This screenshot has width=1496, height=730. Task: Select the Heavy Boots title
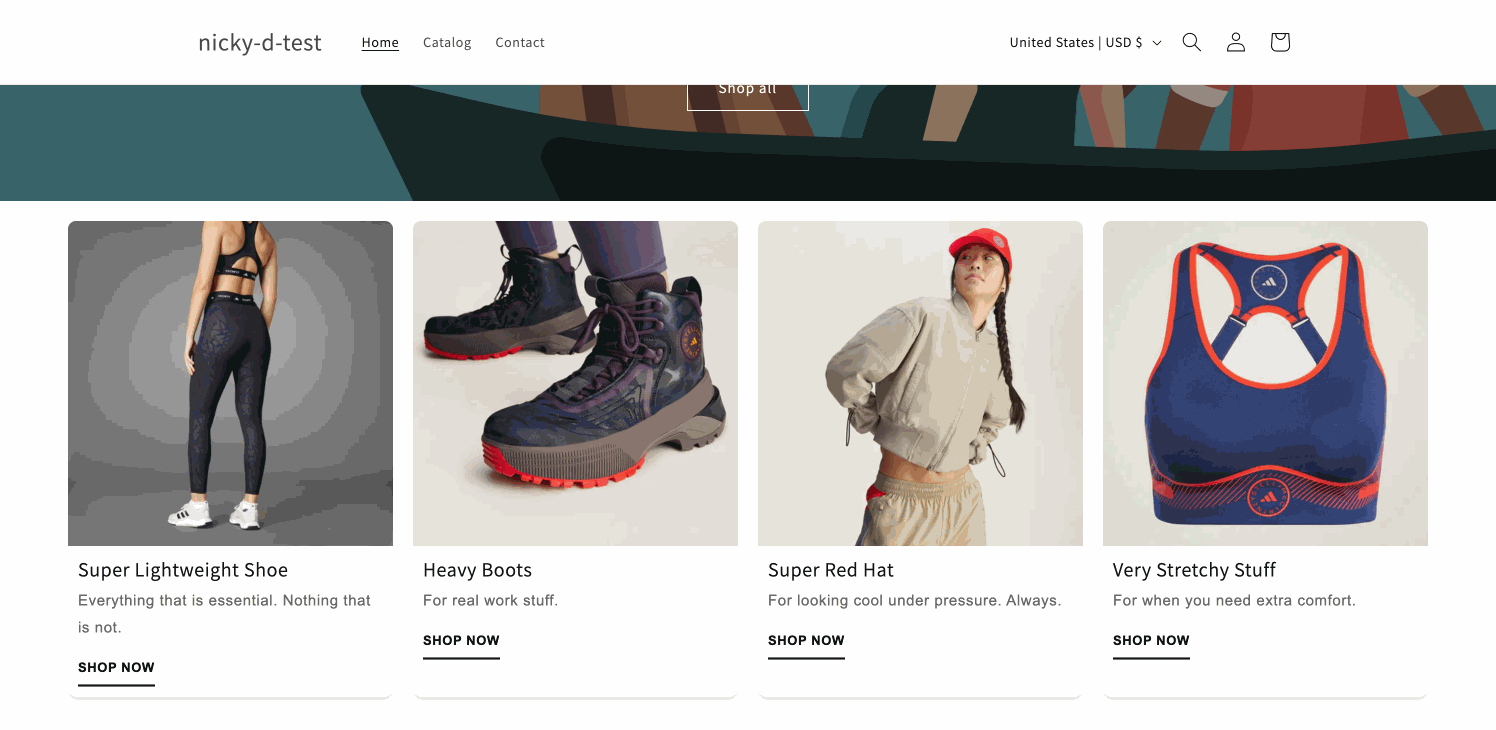[x=477, y=570]
